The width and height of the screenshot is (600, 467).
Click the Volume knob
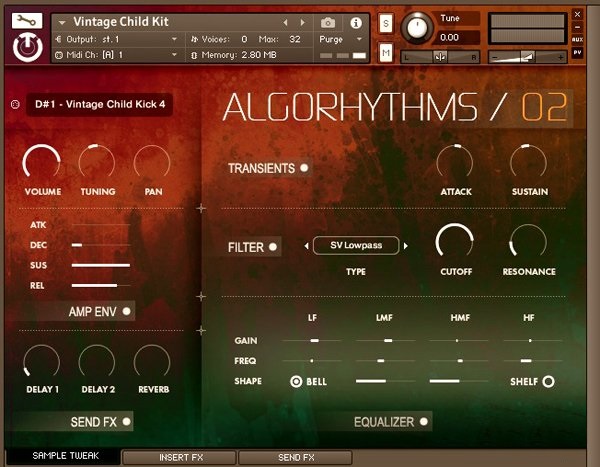(42, 163)
